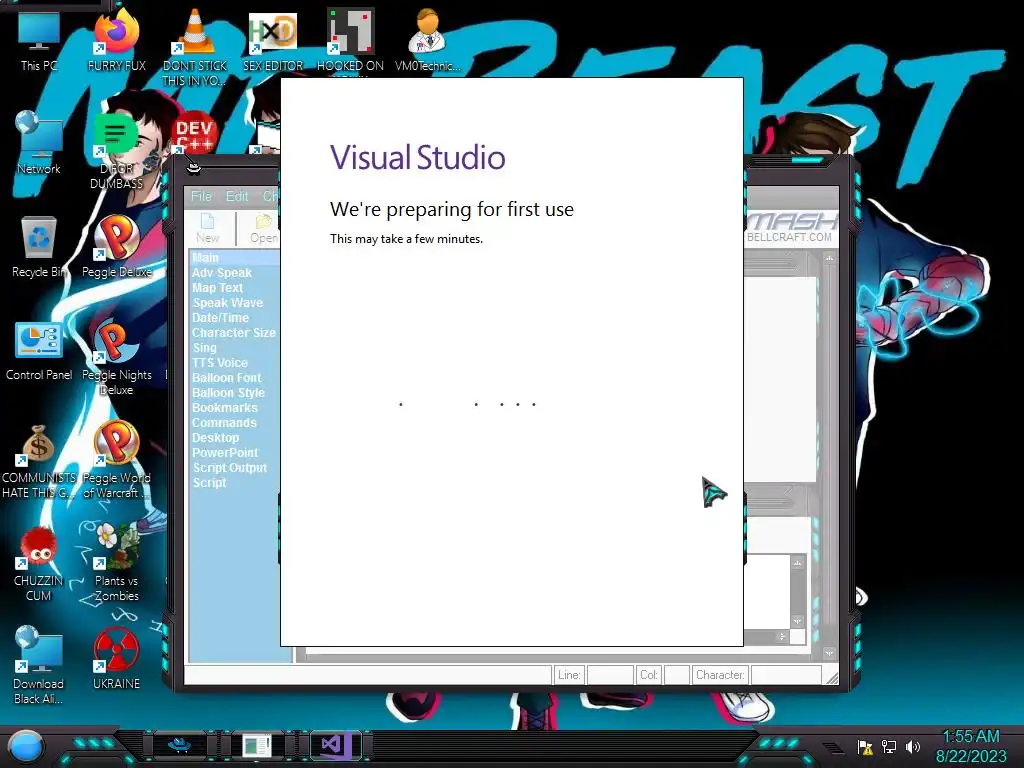Launch the FURRY FUX Firefox shortcut
Viewport: 1024px width, 768px height.
point(116,39)
